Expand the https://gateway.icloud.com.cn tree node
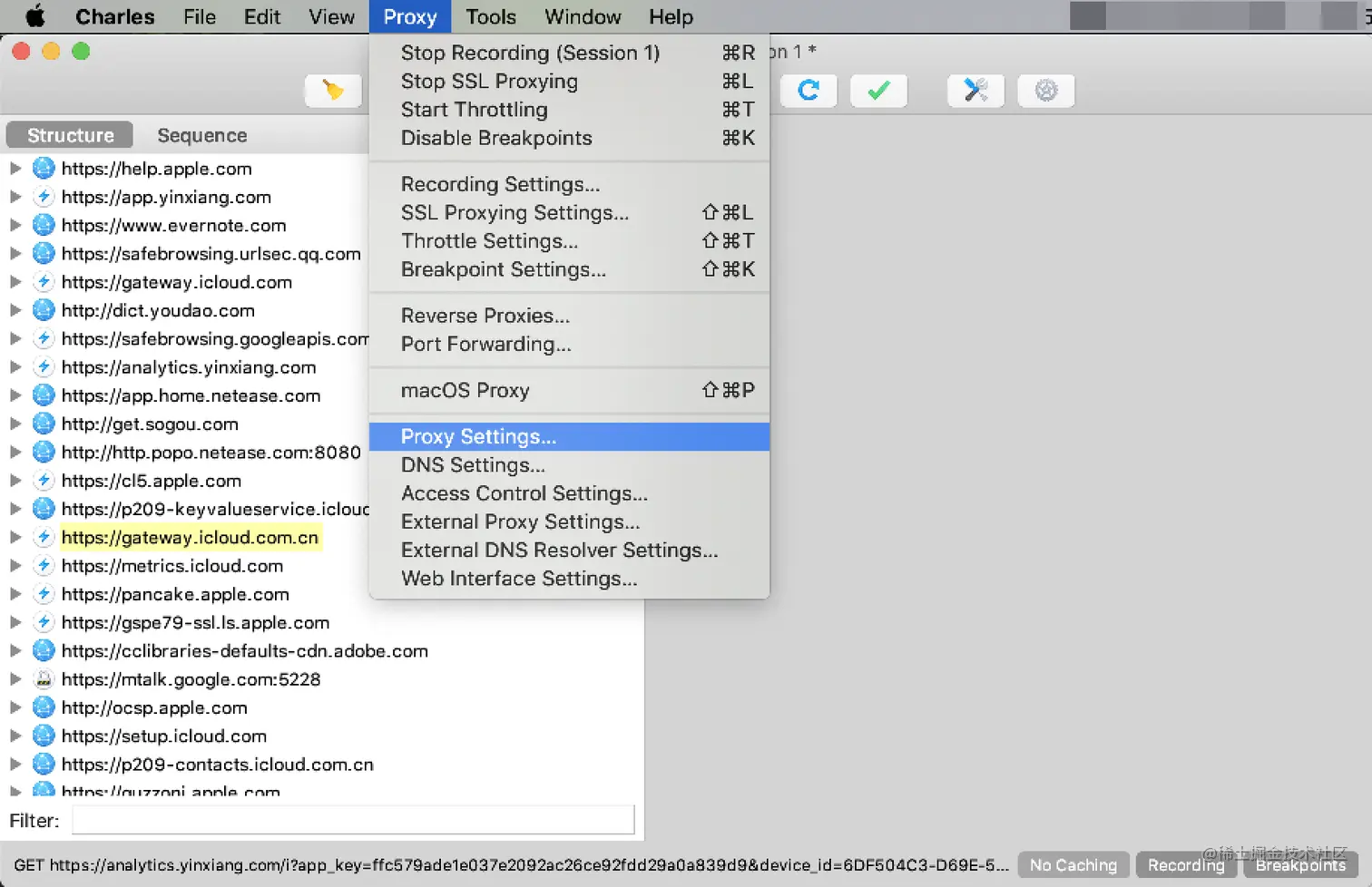1372x887 pixels. click(x=15, y=537)
